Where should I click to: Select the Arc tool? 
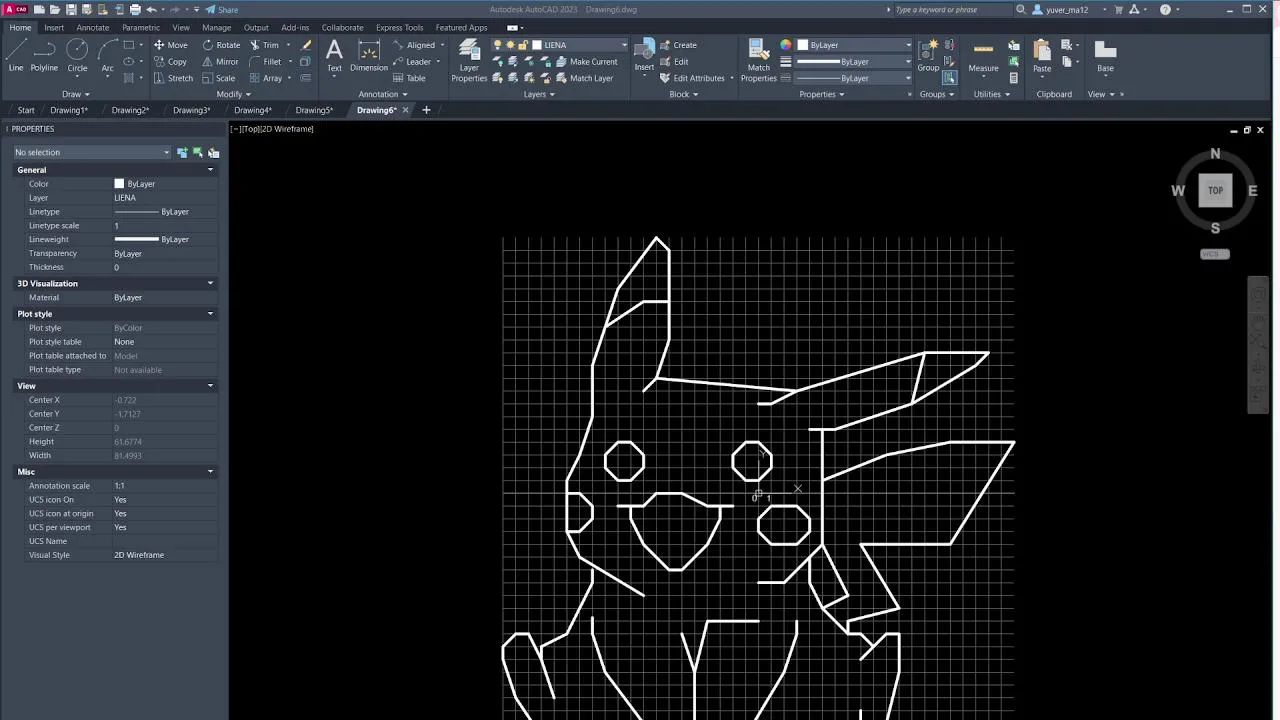click(x=107, y=55)
